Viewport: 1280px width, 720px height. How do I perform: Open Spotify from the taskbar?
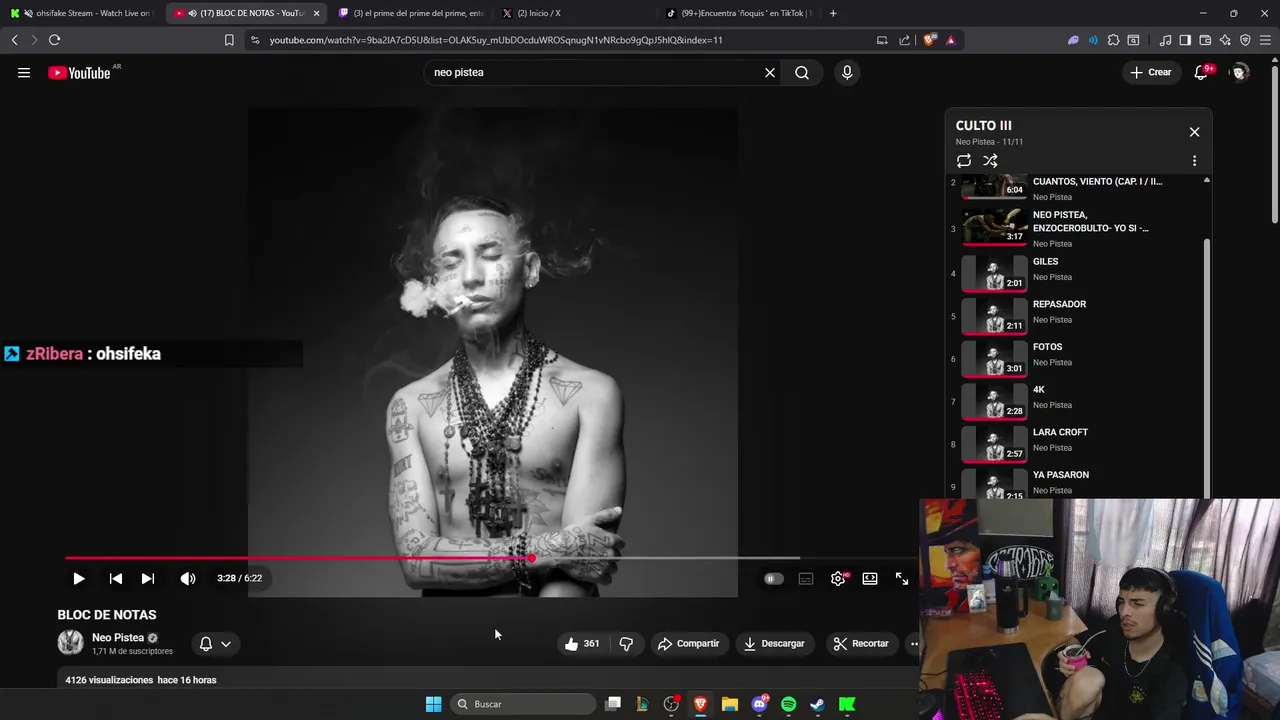(x=788, y=704)
